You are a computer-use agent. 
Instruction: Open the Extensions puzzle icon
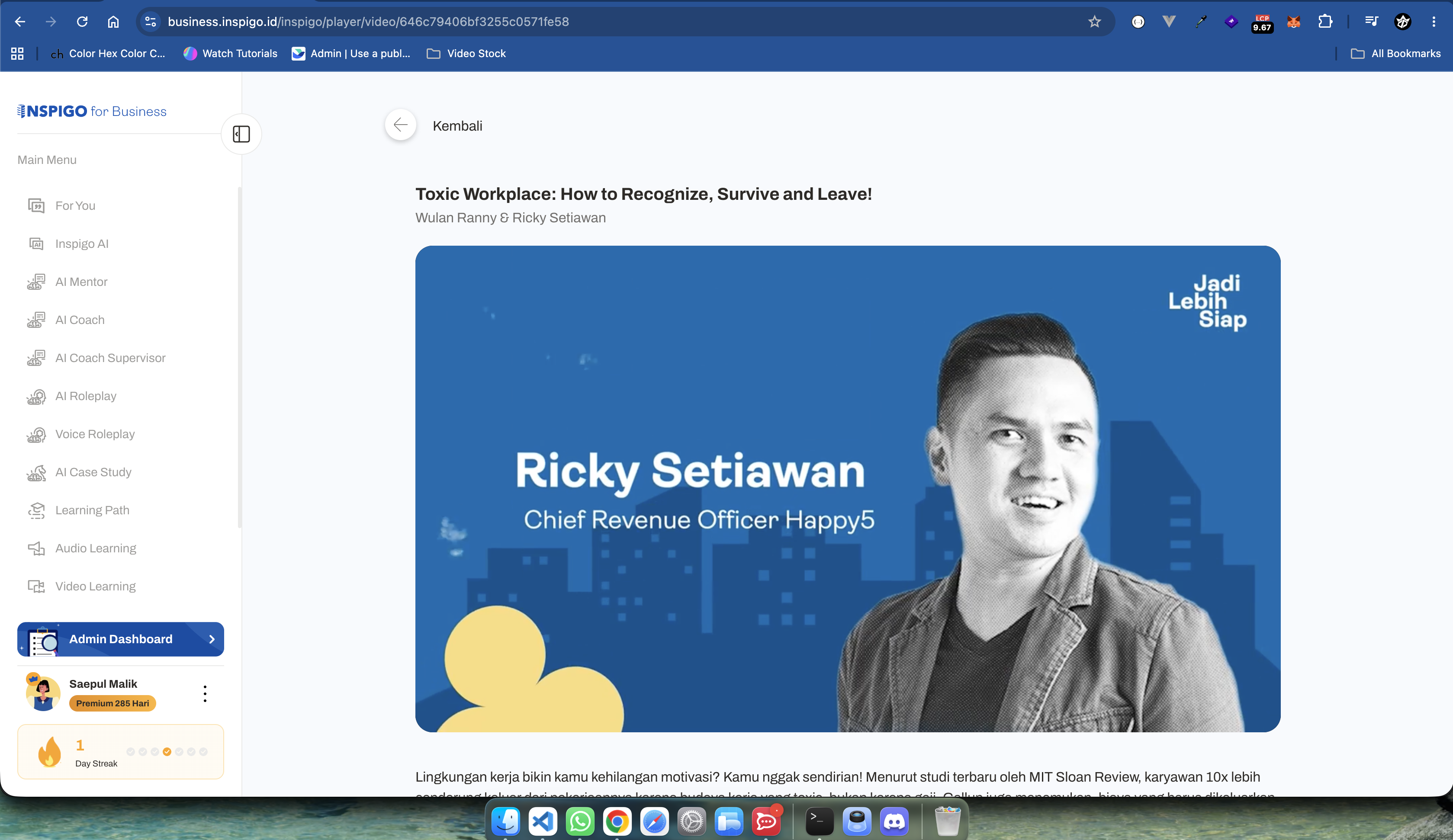(1325, 22)
